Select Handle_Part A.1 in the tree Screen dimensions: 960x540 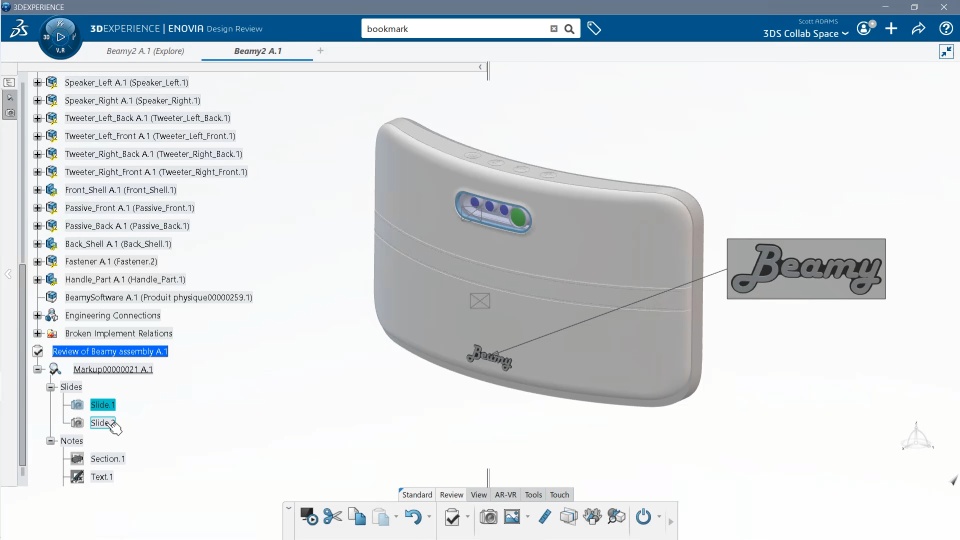click(125, 279)
